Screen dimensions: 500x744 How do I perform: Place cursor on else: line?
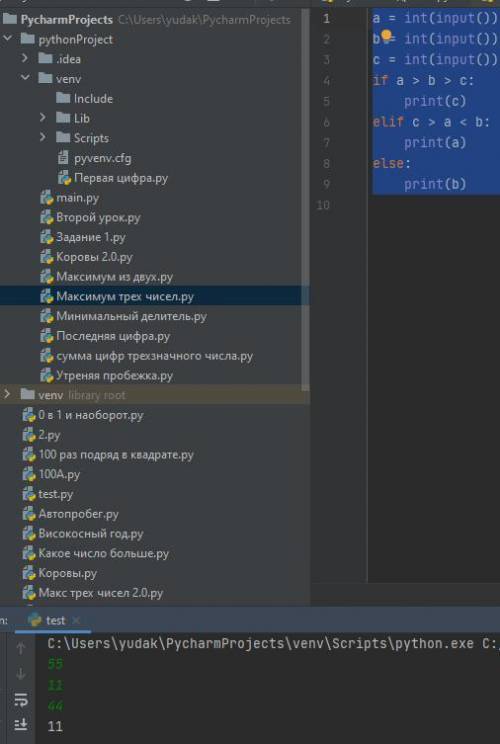(x=391, y=163)
